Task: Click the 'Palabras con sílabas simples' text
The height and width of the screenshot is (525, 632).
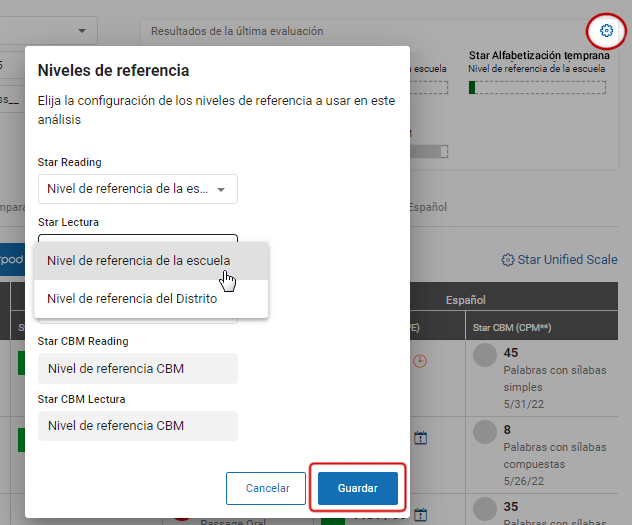Action: coord(555,378)
